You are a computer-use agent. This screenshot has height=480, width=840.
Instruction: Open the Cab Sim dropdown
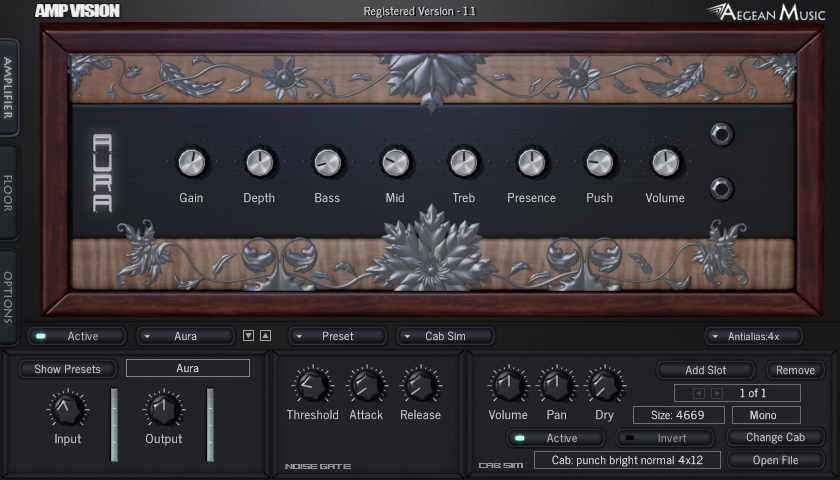click(x=446, y=336)
